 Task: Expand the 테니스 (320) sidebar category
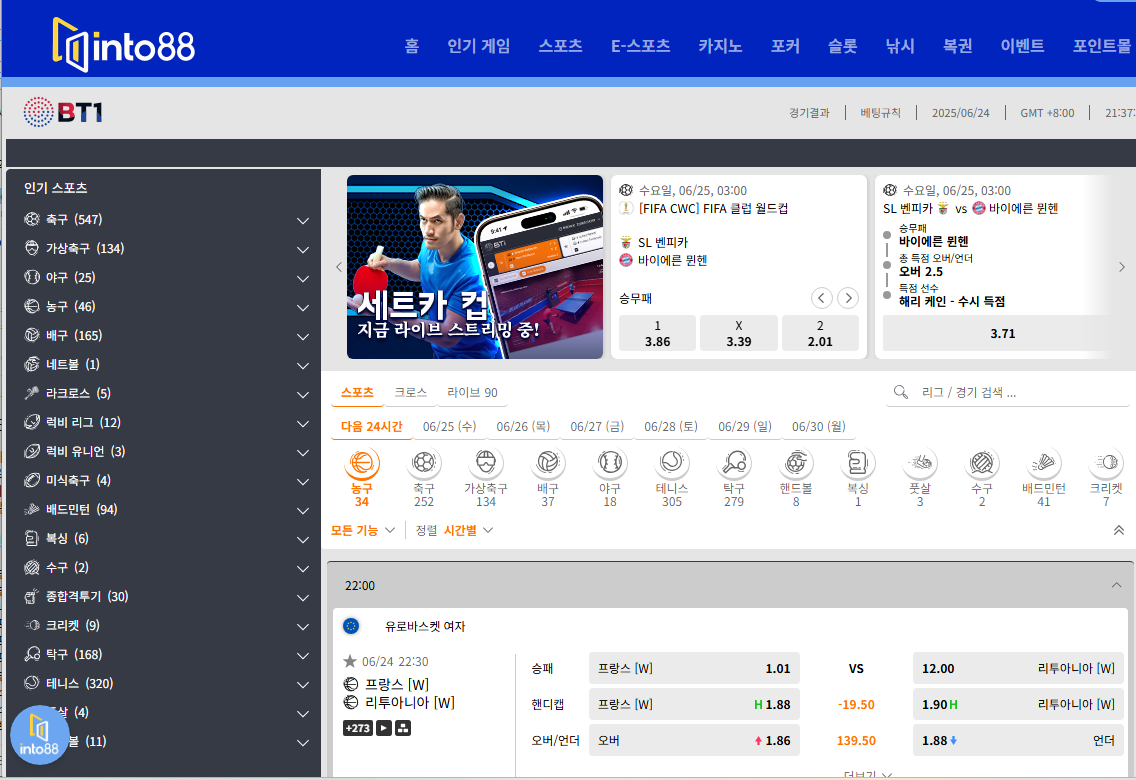point(303,684)
